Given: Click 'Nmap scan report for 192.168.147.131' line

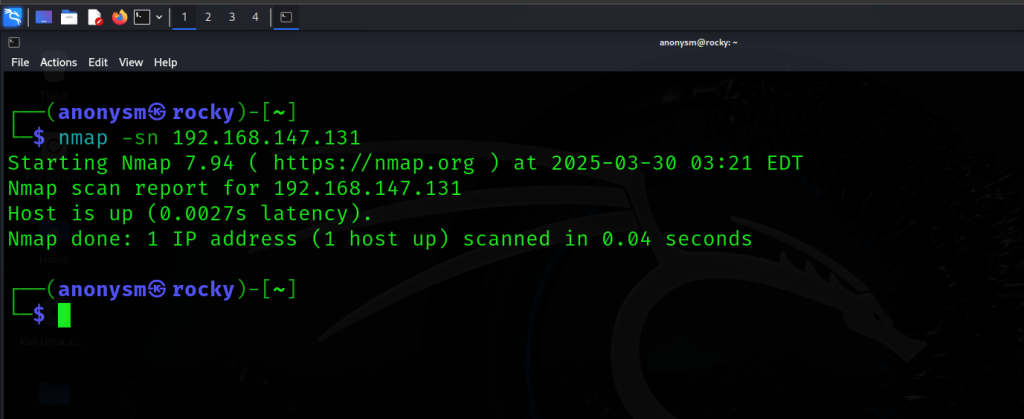Looking at the screenshot, I should tap(234, 189).
